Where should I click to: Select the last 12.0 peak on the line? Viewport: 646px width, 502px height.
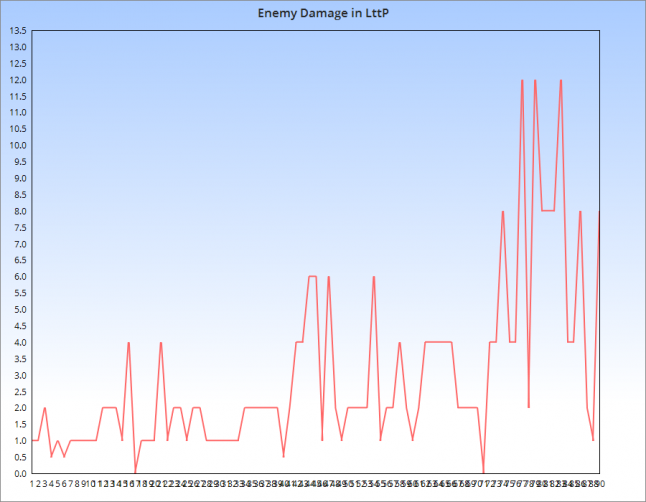[561, 80]
